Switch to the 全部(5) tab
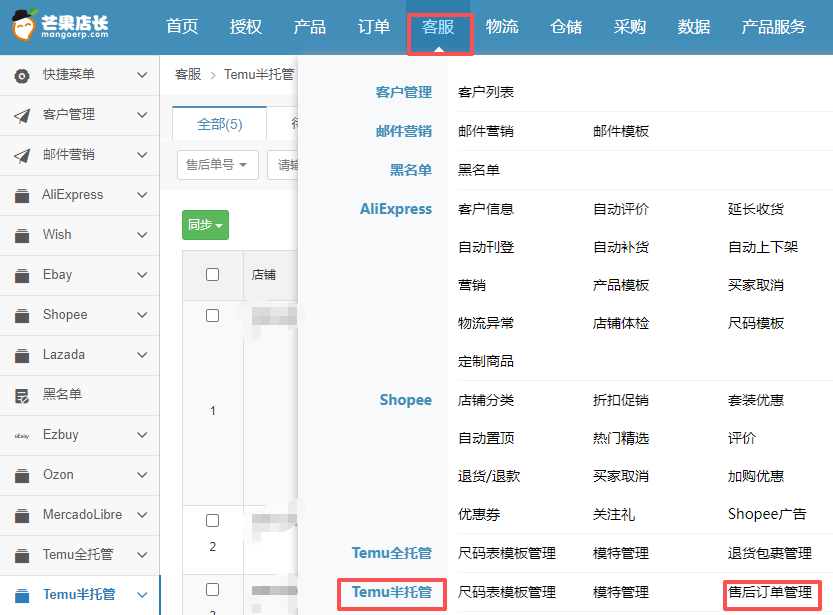Screen dimensions: 833x615 pyautogui.click(x=220, y=124)
